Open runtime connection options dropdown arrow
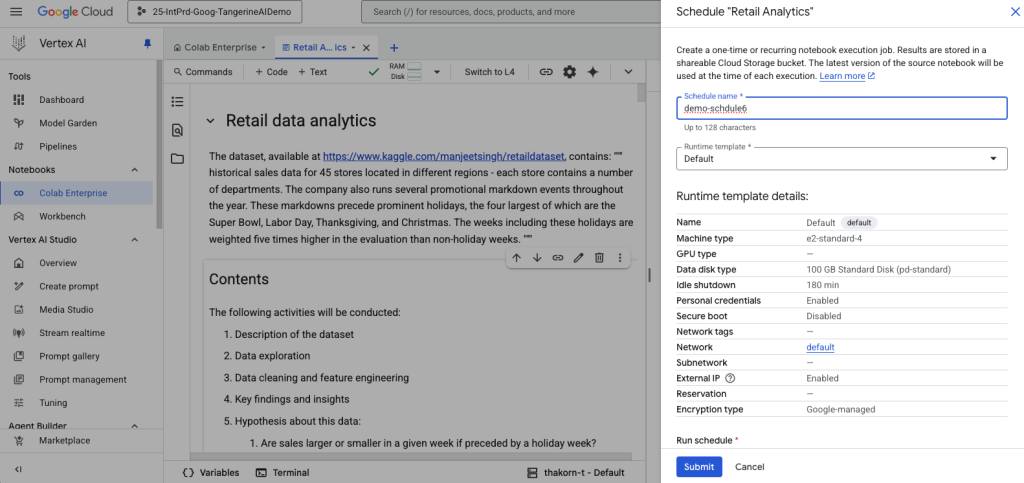This screenshot has height=483, width=1024. 438,72
